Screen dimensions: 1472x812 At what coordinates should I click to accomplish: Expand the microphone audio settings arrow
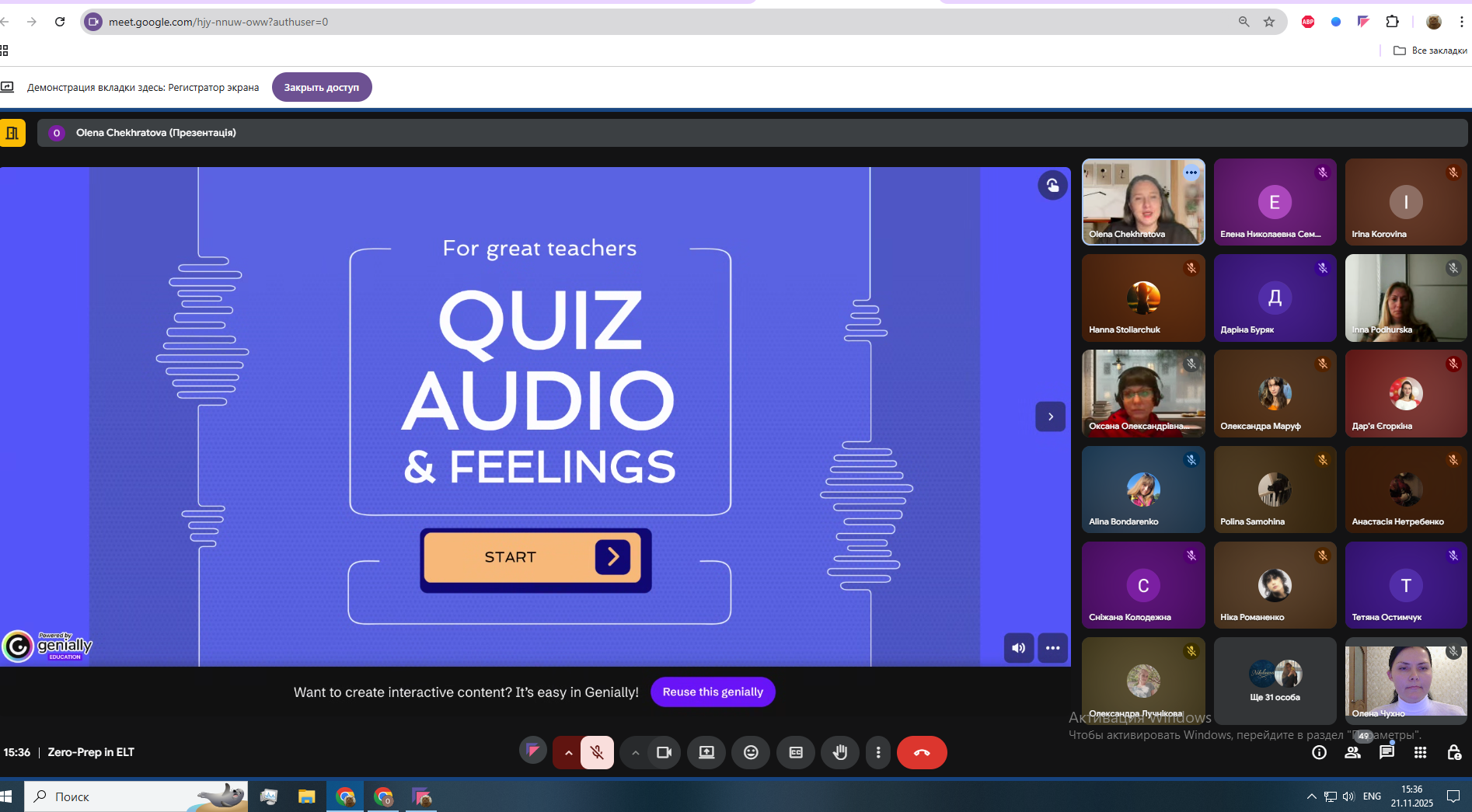click(568, 752)
